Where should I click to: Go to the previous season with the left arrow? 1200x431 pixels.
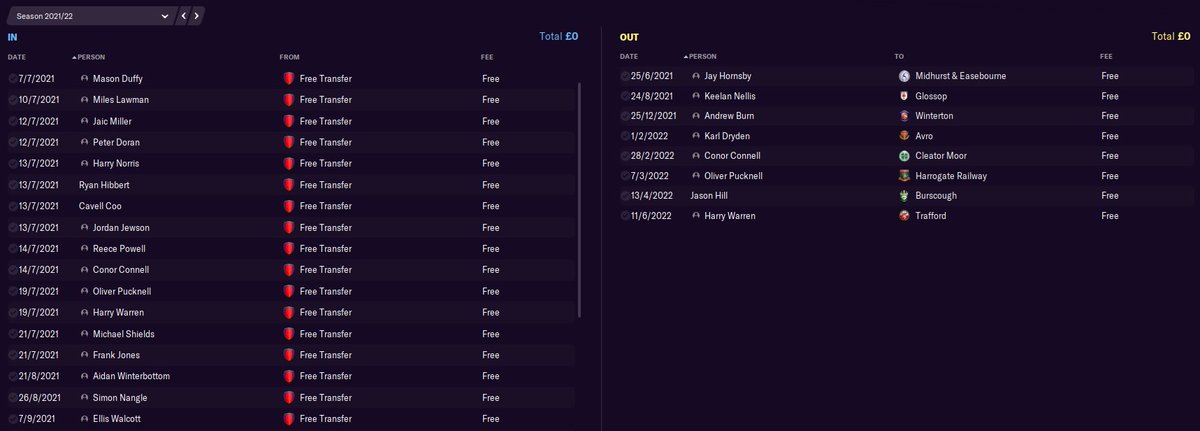(x=184, y=17)
